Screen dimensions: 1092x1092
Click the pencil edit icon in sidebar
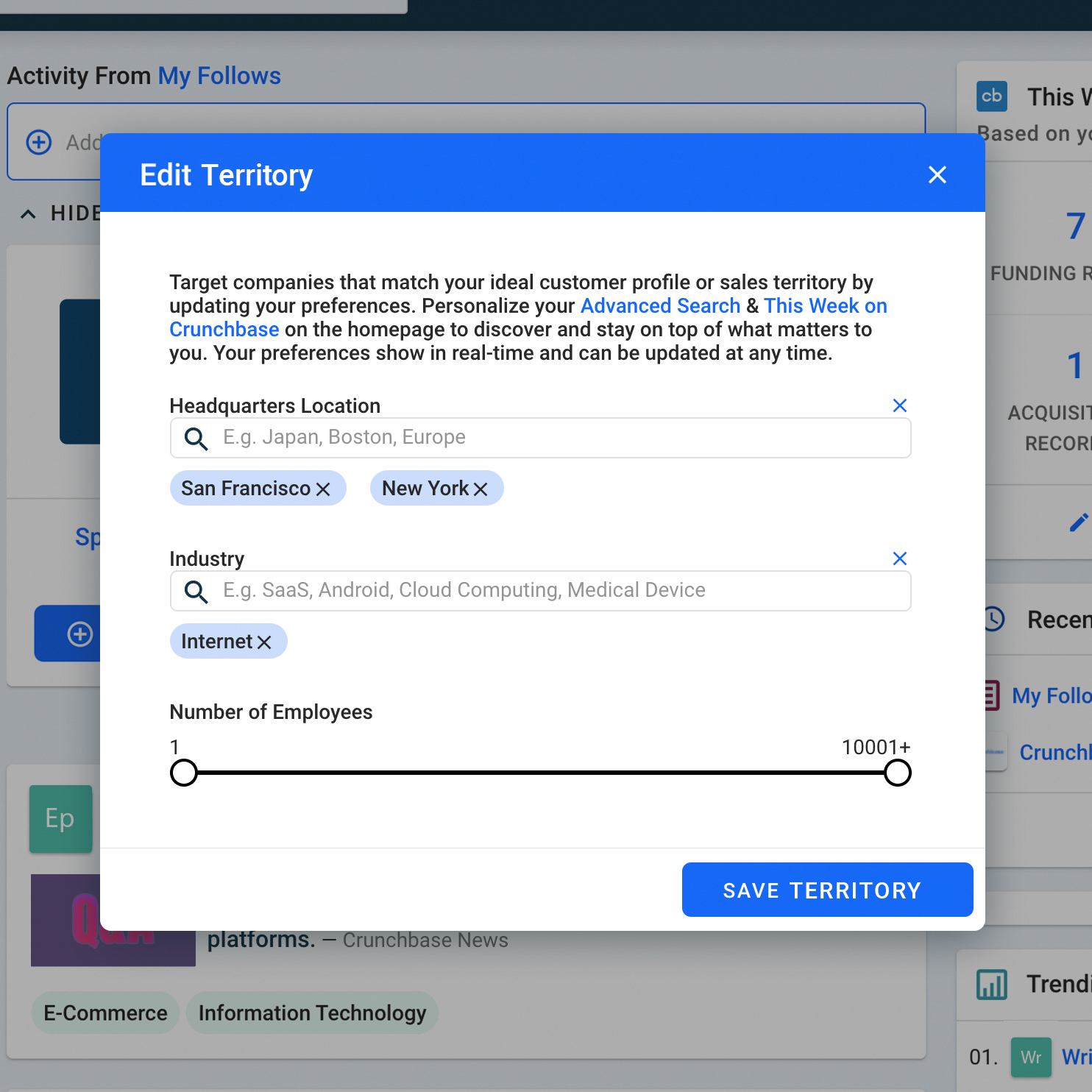click(x=1078, y=522)
